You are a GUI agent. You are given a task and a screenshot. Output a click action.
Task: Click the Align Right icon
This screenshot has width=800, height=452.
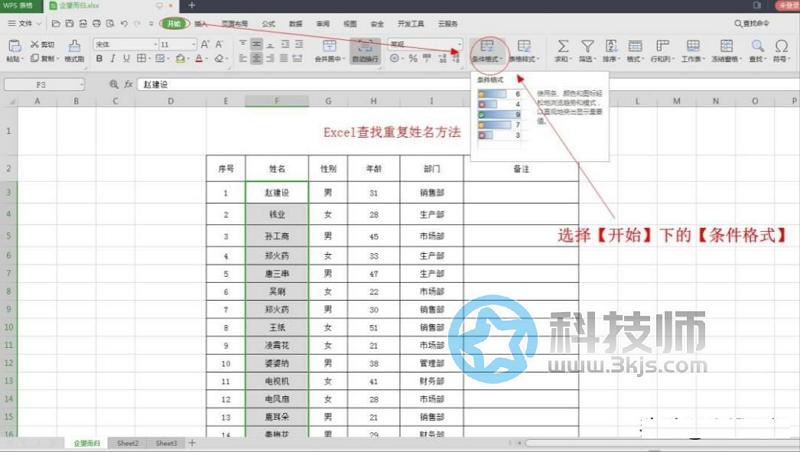pos(270,59)
